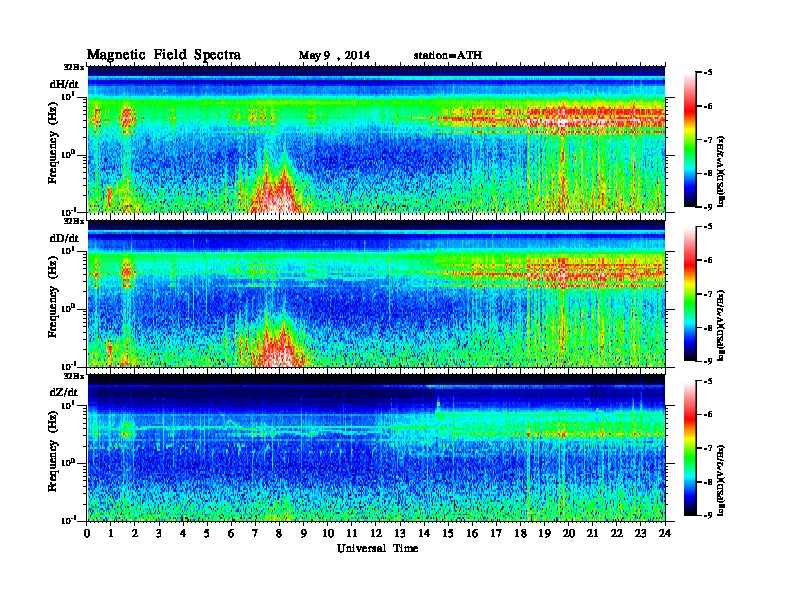Click the hour 14 tick label
This screenshot has height=612, width=792.
424,533
